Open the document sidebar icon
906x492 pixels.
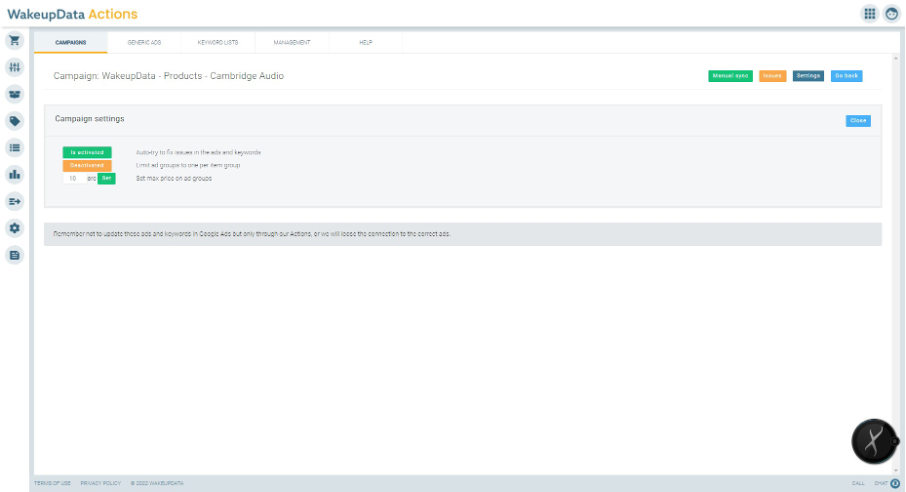pos(14,255)
